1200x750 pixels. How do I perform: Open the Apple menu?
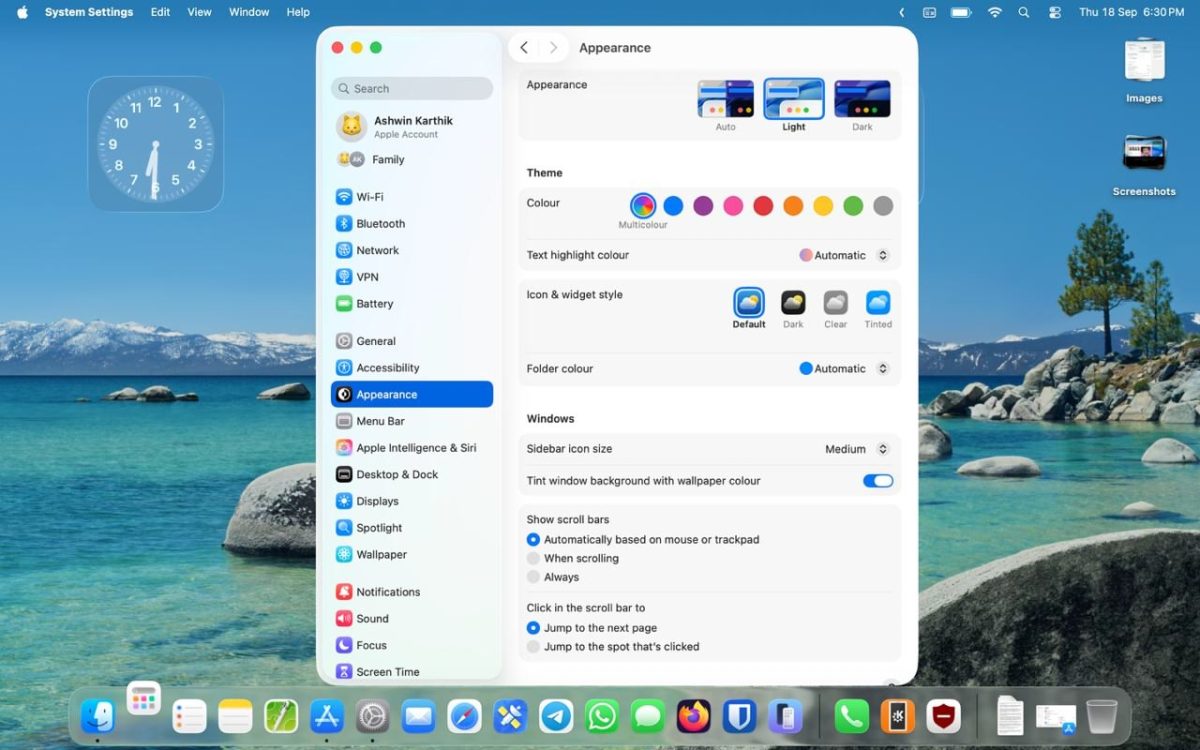click(22, 12)
